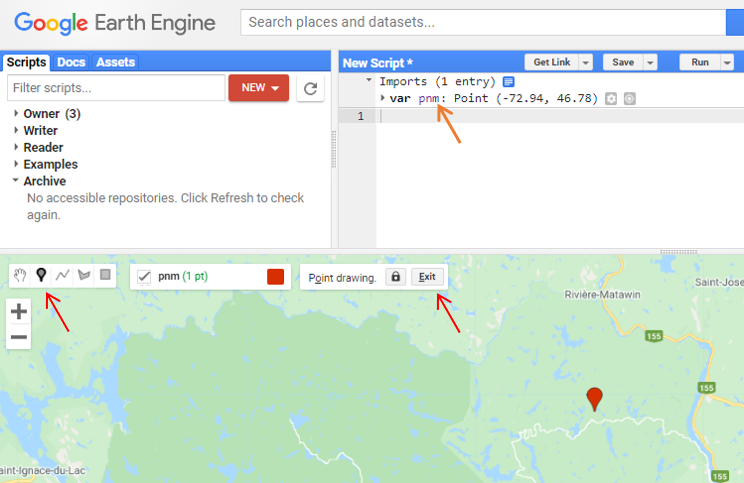744x483 pixels.
Task: Zoom out on the map
Action: tap(19, 337)
